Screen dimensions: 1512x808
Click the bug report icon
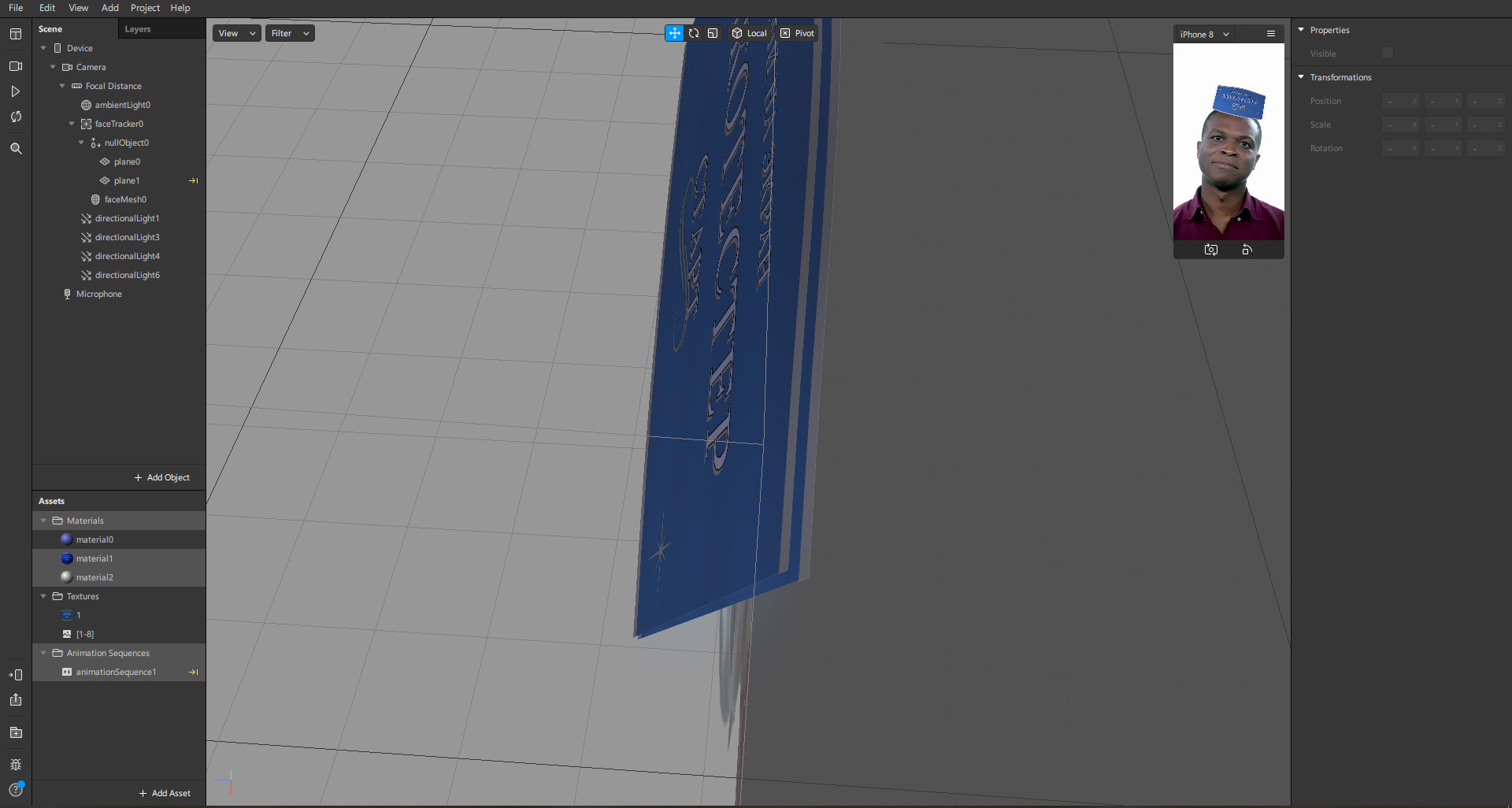(x=16, y=765)
